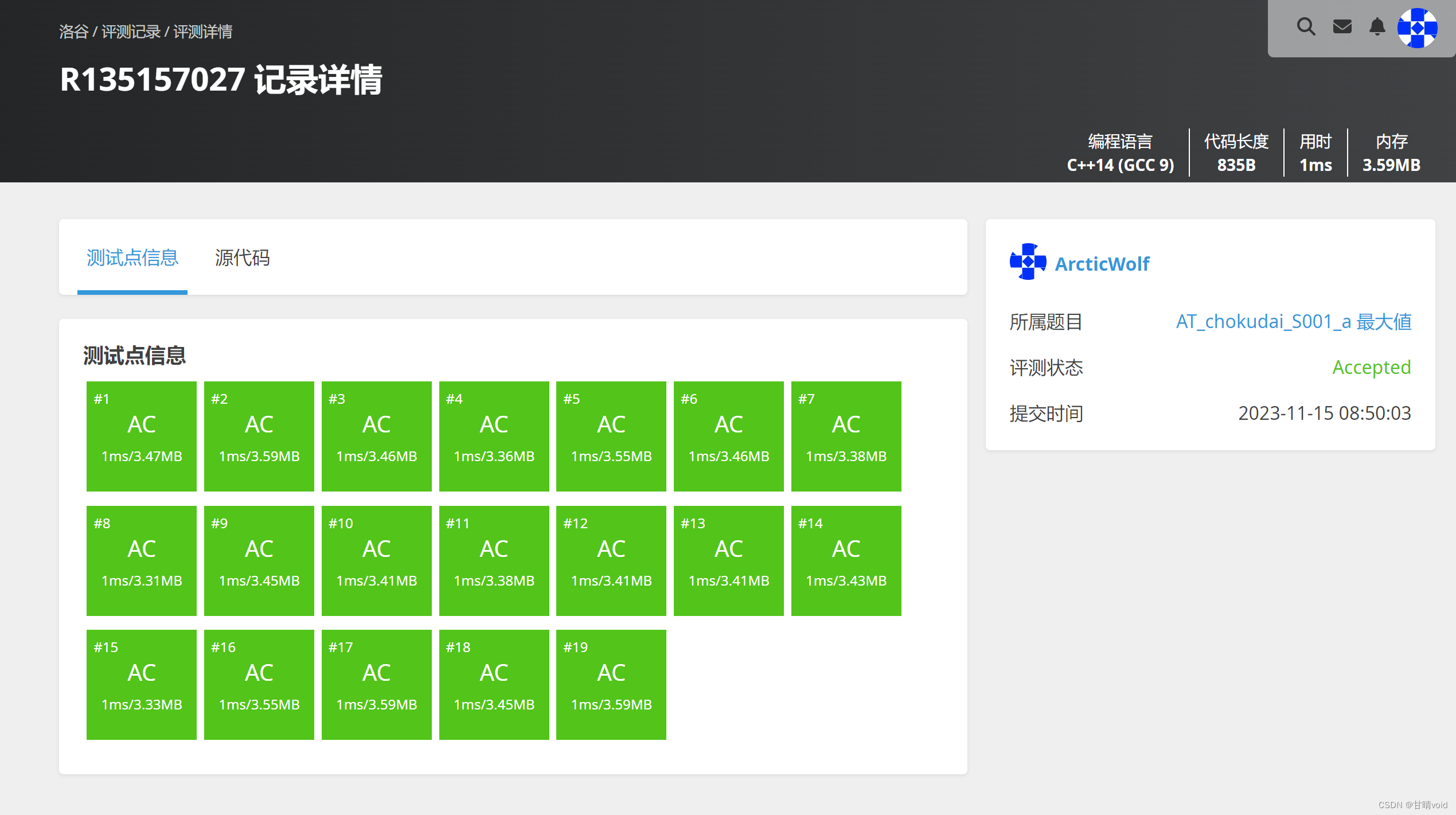Click the Accepted status text
This screenshot has width=1456, height=815.
coord(1371,368)
